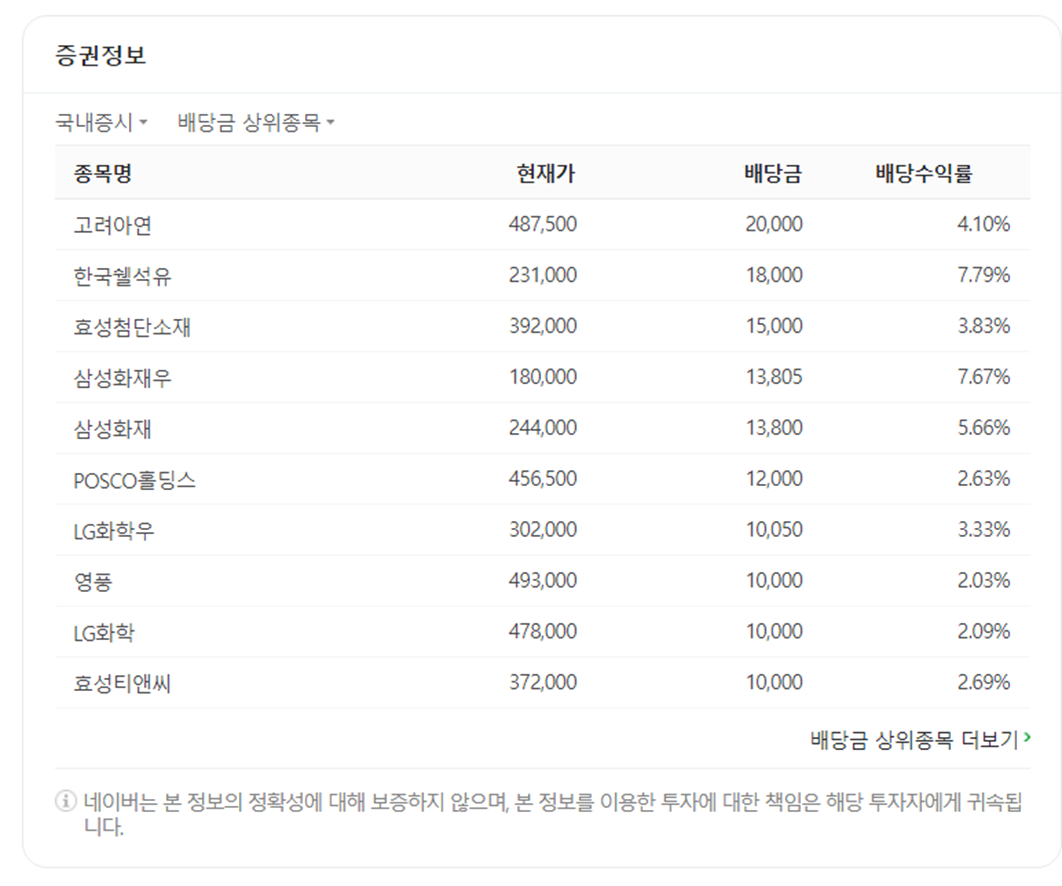Open the 효성티앤씨 stock link
This screenshot has height=886, width=1062.
[x=122, y=683]
